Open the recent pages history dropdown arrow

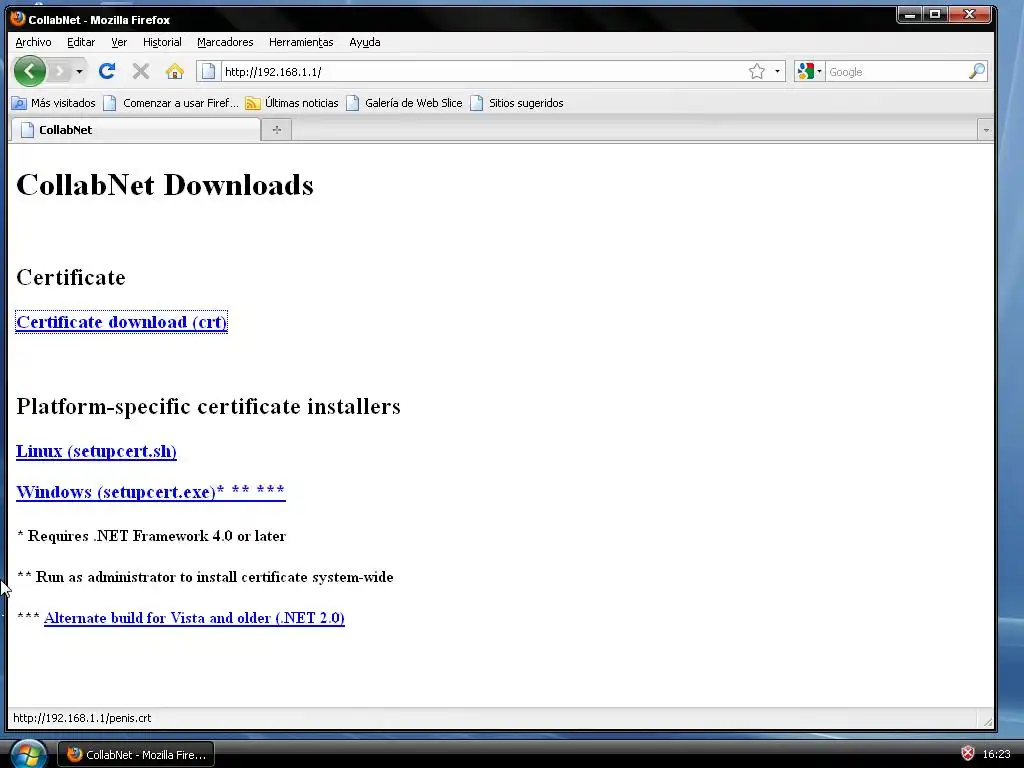[x=79, y=71]
